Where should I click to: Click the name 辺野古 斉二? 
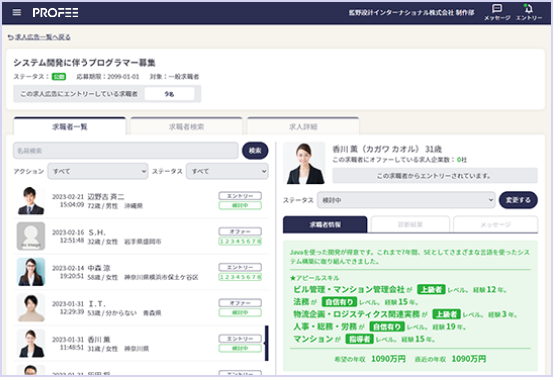pyautogui.click(x=106, y=197)
